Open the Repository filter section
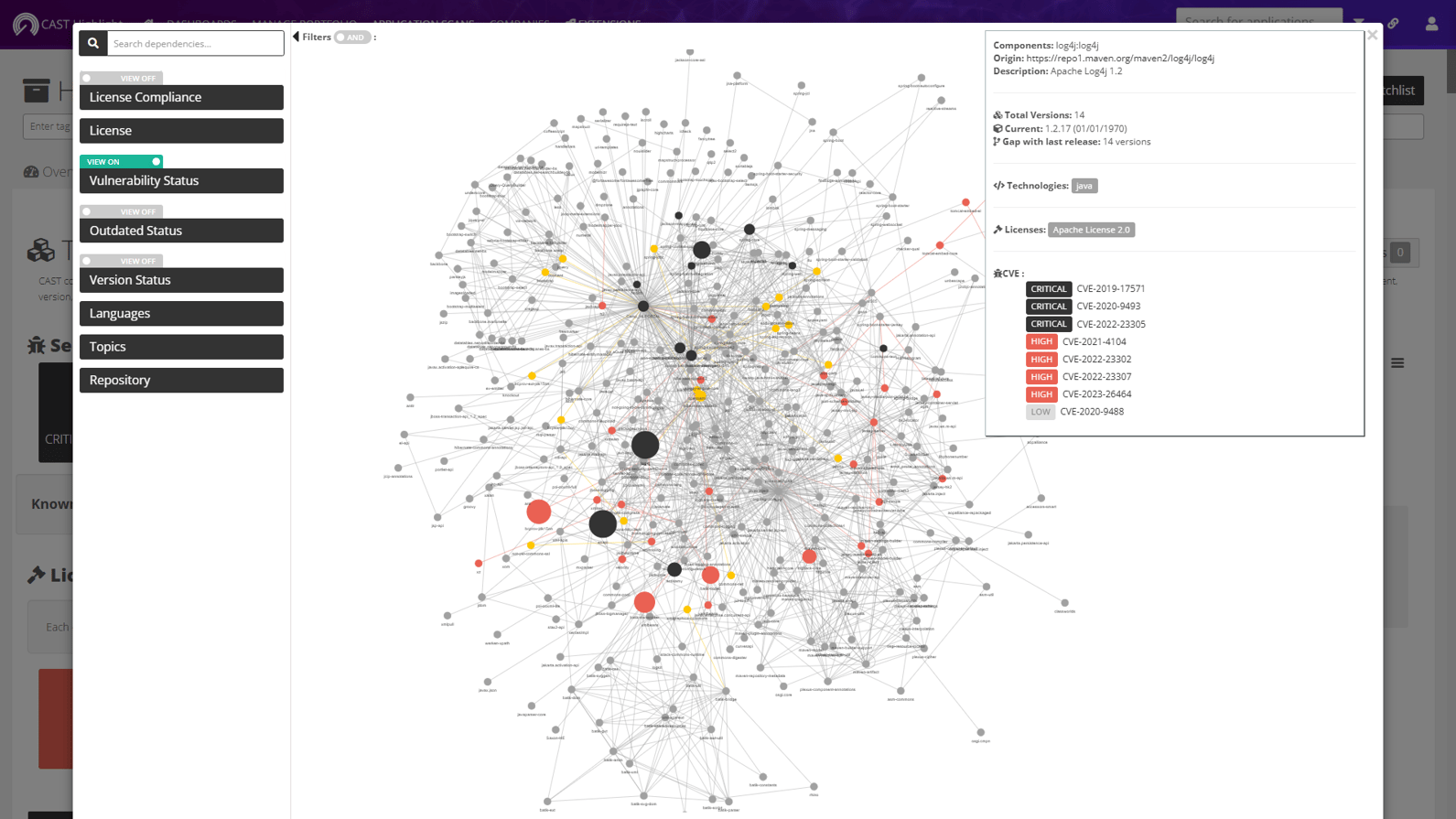The height and width of the screenshot is (819, 1456). (181, 381)
